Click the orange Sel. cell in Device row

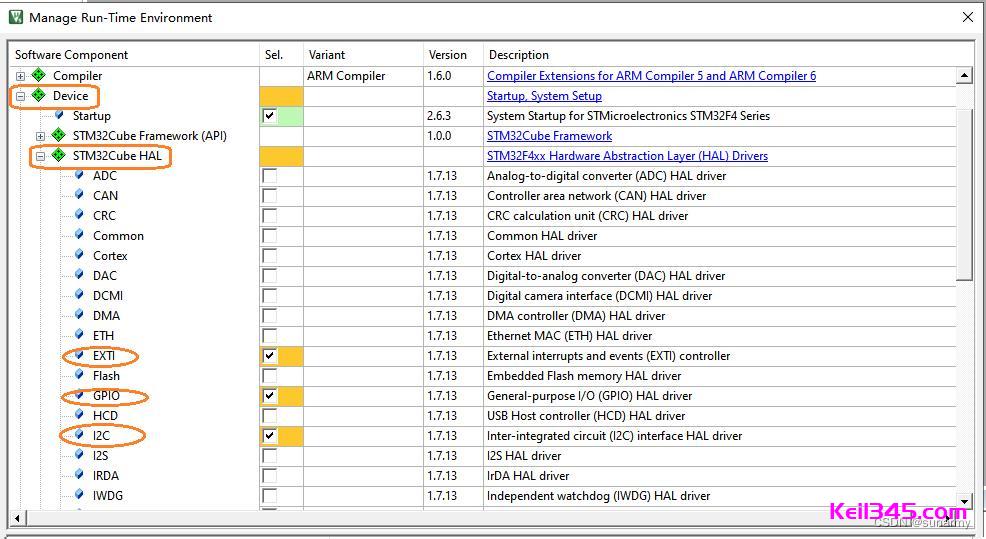[x=281, y=96]
